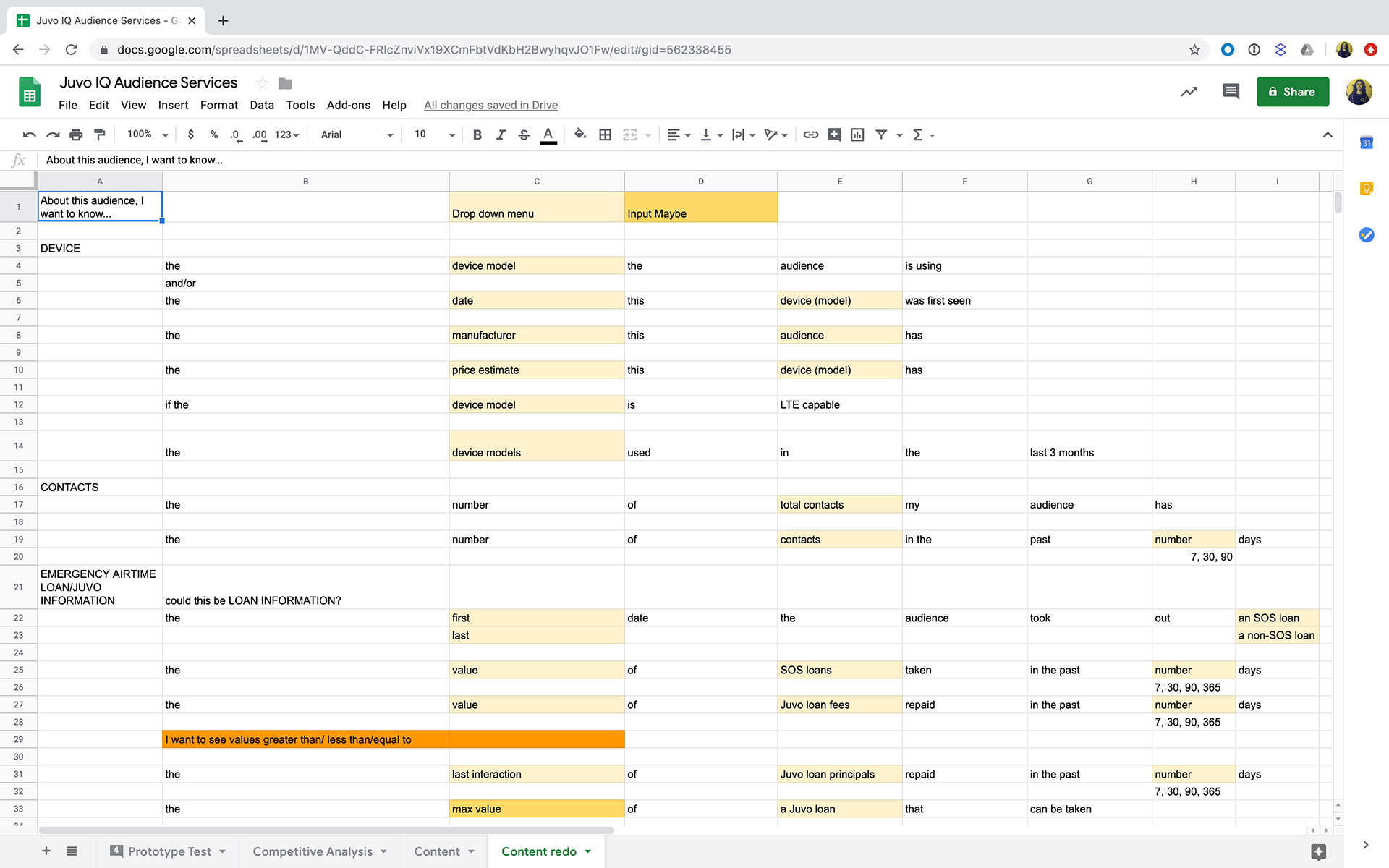
Task: Insert a comment from toolbar
Action: click(834, 135)
